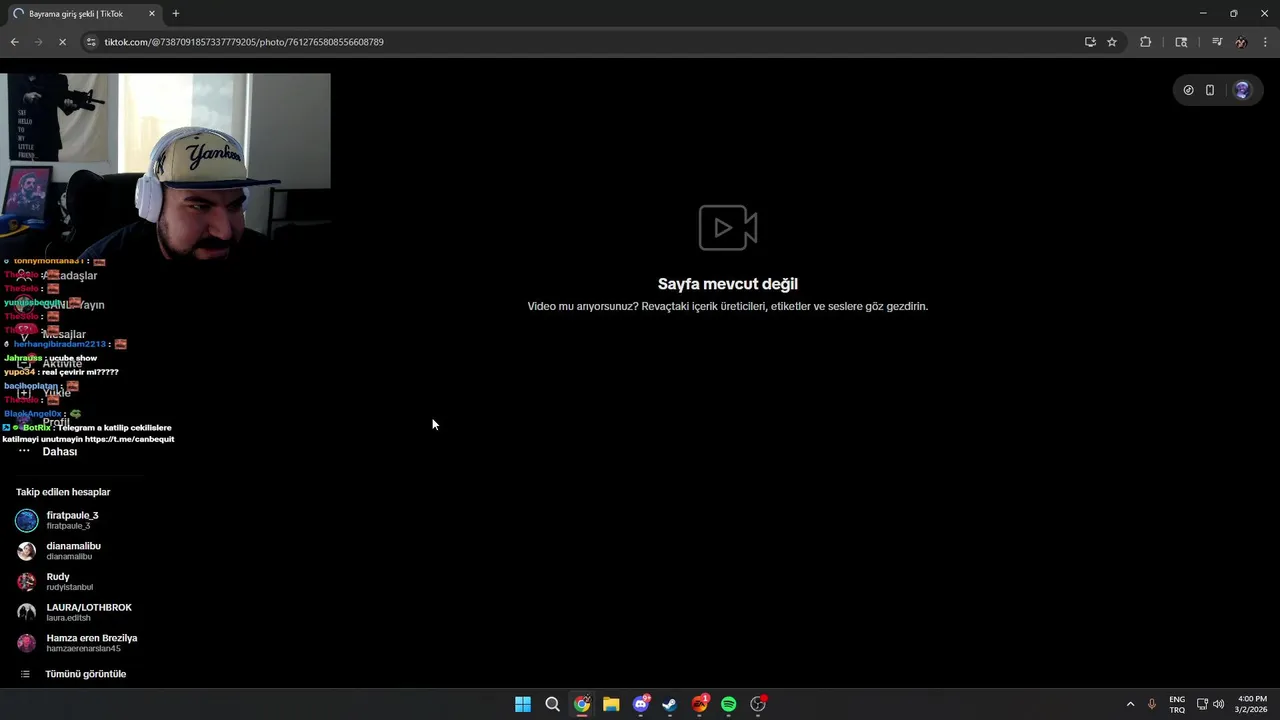Click the install app icon in address bar
The width and height of the screenshot is (1280, 720).
coord(1090,42)
